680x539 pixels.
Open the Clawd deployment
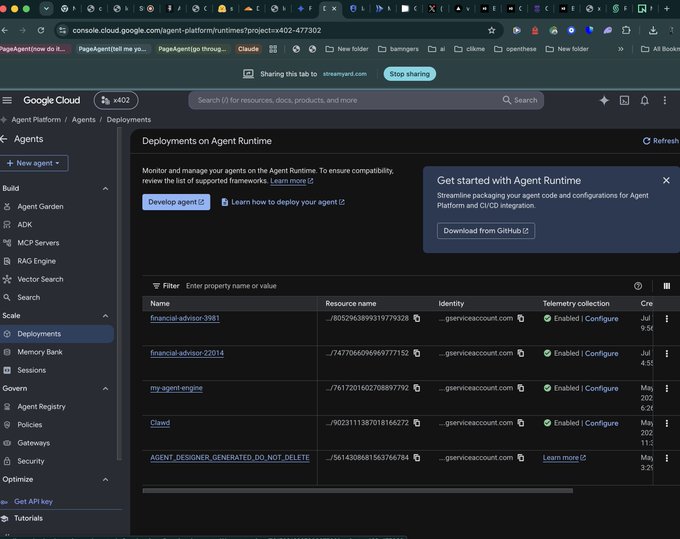point(160,423)
